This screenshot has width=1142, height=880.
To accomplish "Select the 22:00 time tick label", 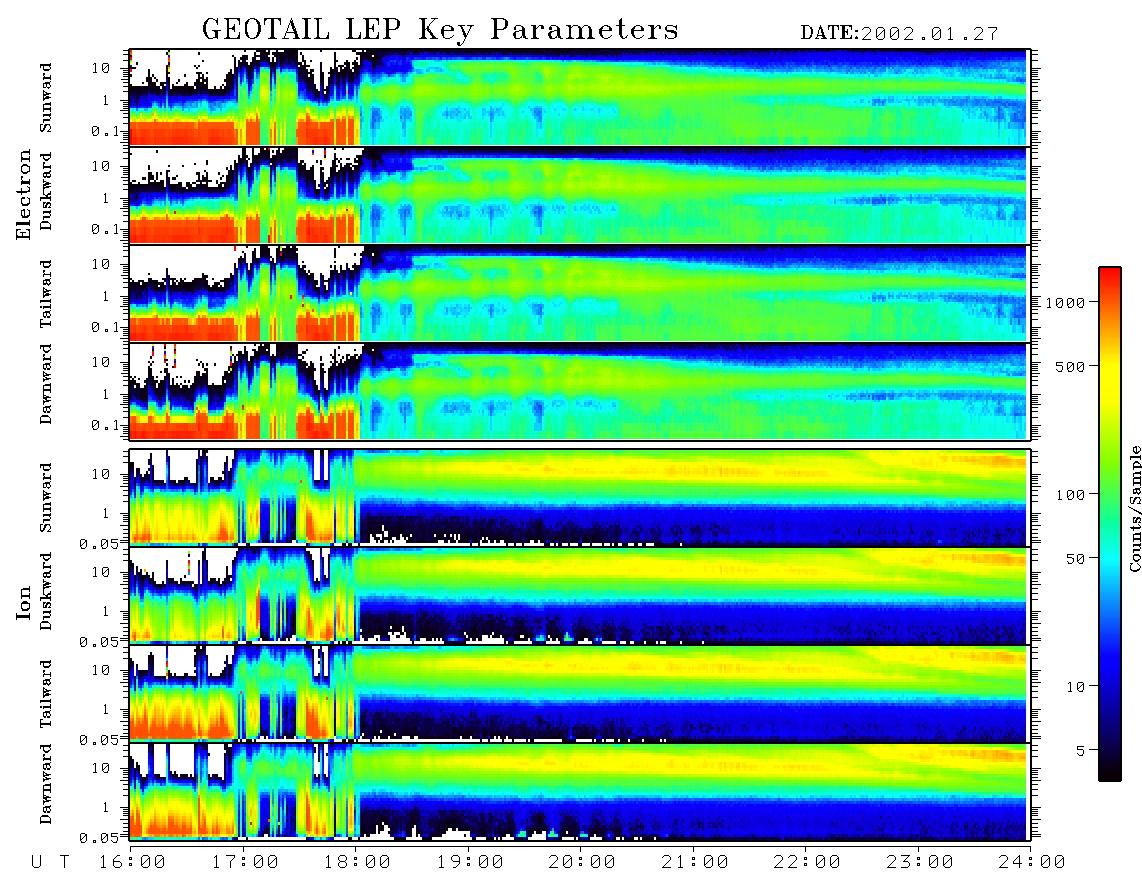I will click(808, 862).
